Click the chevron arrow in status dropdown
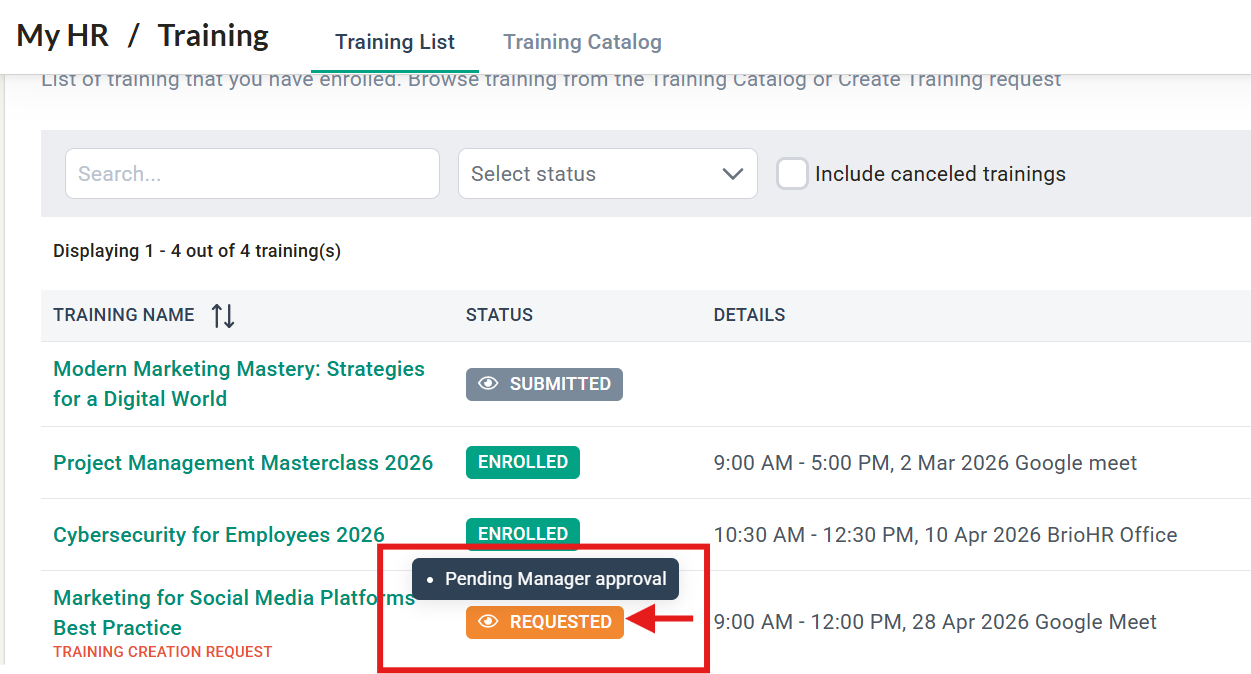 (x=732, y=174)
